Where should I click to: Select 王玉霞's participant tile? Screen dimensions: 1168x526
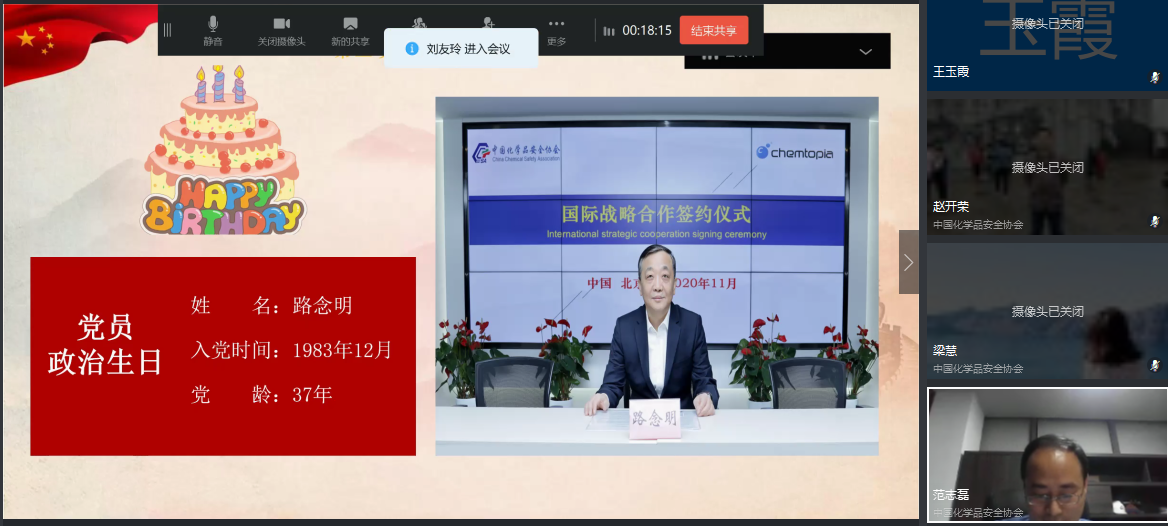pyautogui.click(x=1046, y=45)
